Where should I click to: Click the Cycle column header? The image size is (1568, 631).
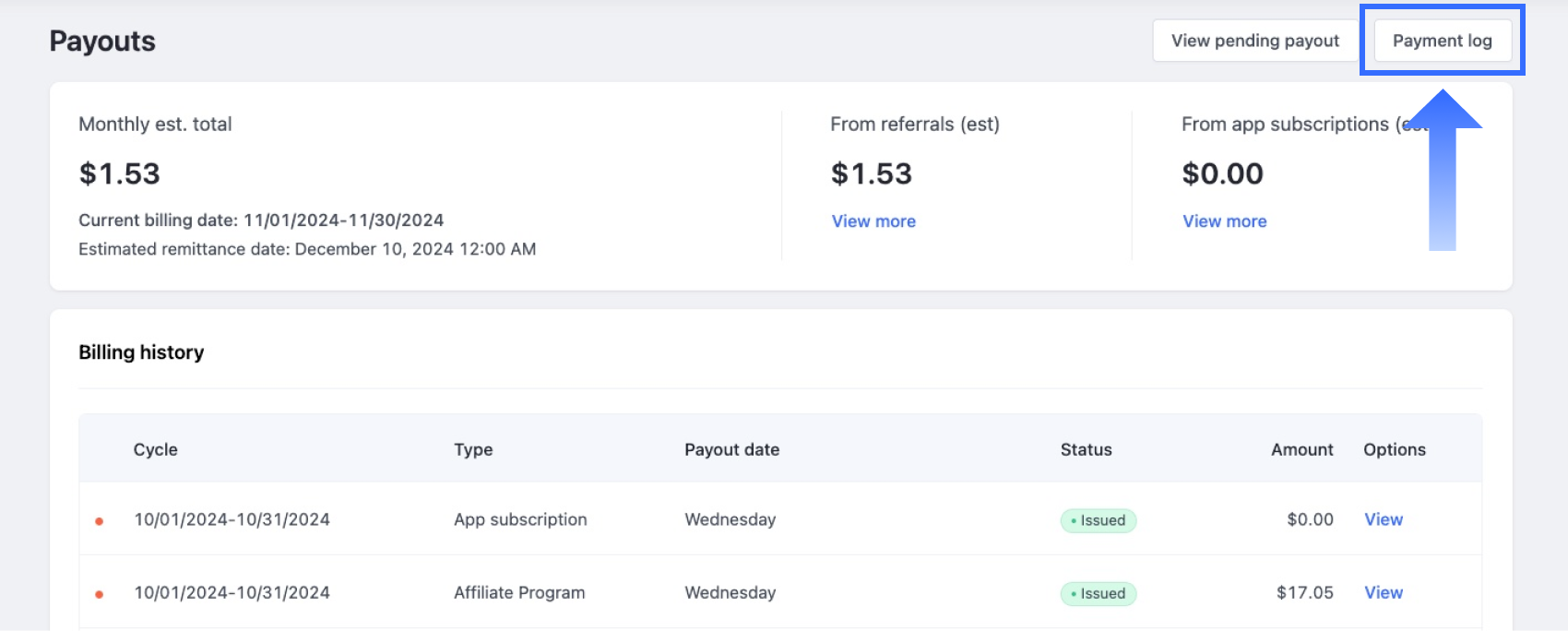[x=155, y=449]
